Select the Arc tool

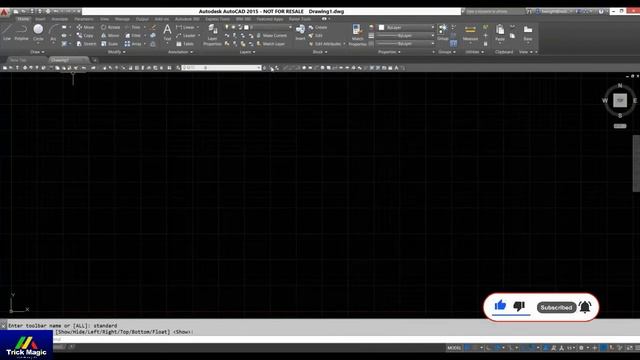pyautogui.click(x=53, y=32)
